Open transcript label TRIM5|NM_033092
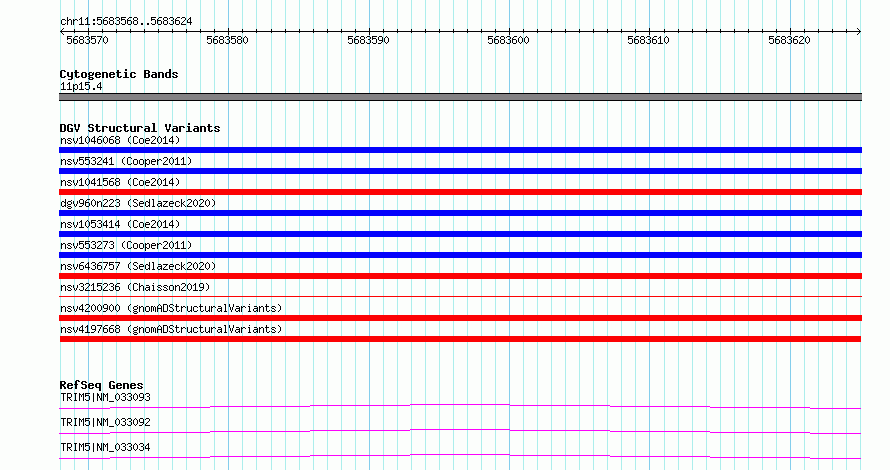The image size is (890, 470). 105,422
